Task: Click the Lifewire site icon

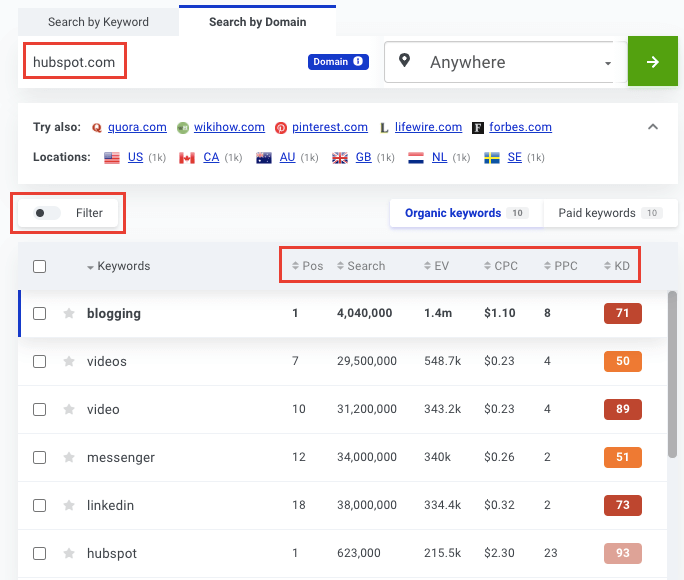Action: click(384, 128)
